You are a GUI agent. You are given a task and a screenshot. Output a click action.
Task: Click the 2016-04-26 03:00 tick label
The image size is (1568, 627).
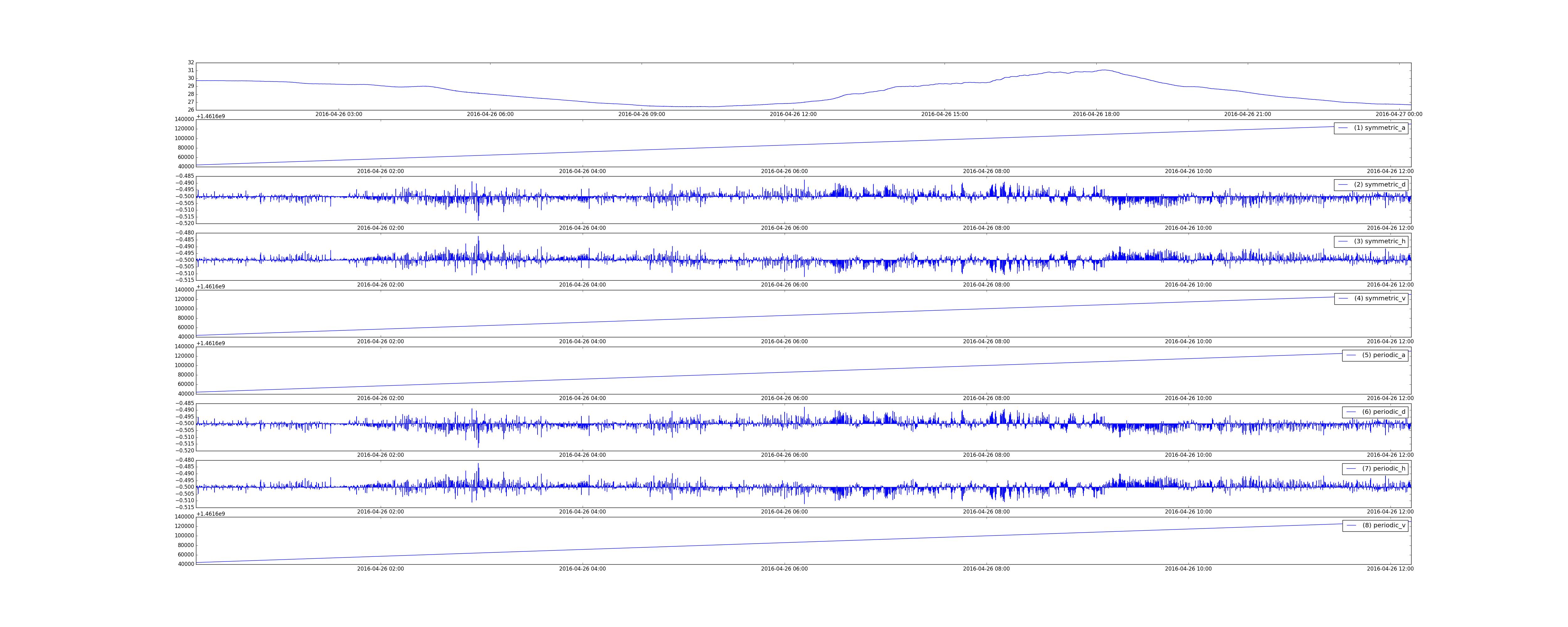[338, 114]
